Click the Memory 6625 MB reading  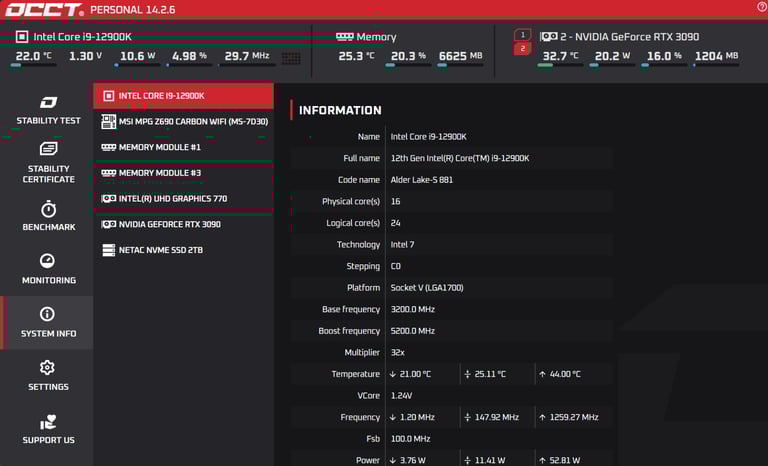click(460, 56)
